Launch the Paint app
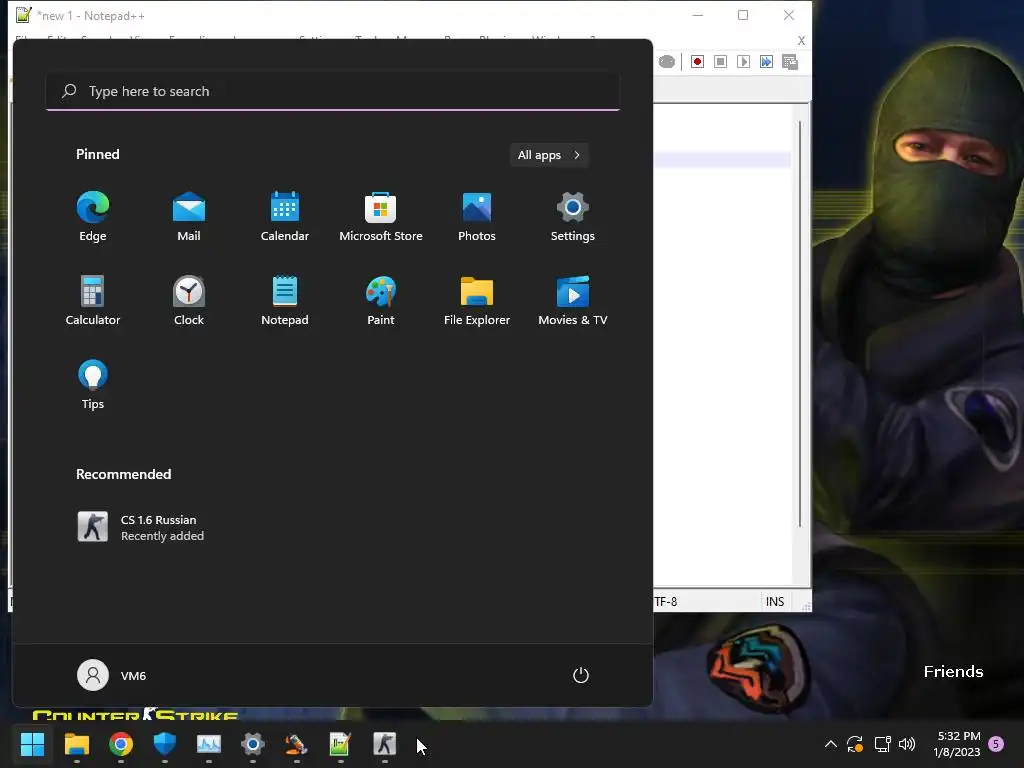The width and height of the screenshot is (1024, 768). pos(381,300)
